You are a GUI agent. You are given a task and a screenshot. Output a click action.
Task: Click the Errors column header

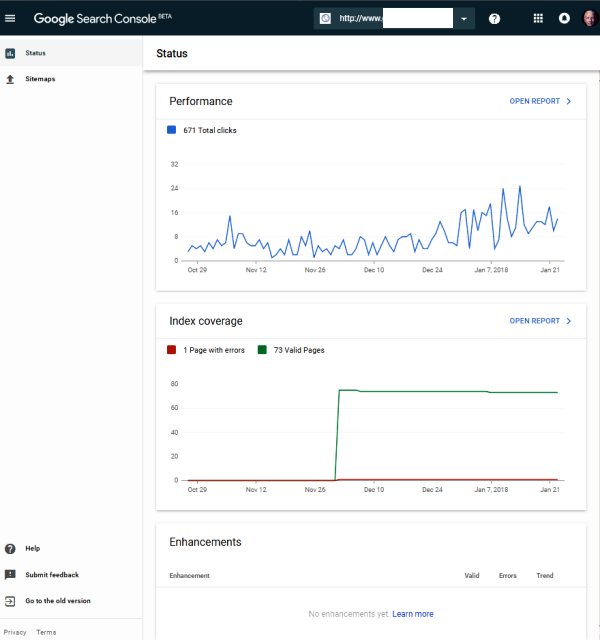click(x=507, y=576)
